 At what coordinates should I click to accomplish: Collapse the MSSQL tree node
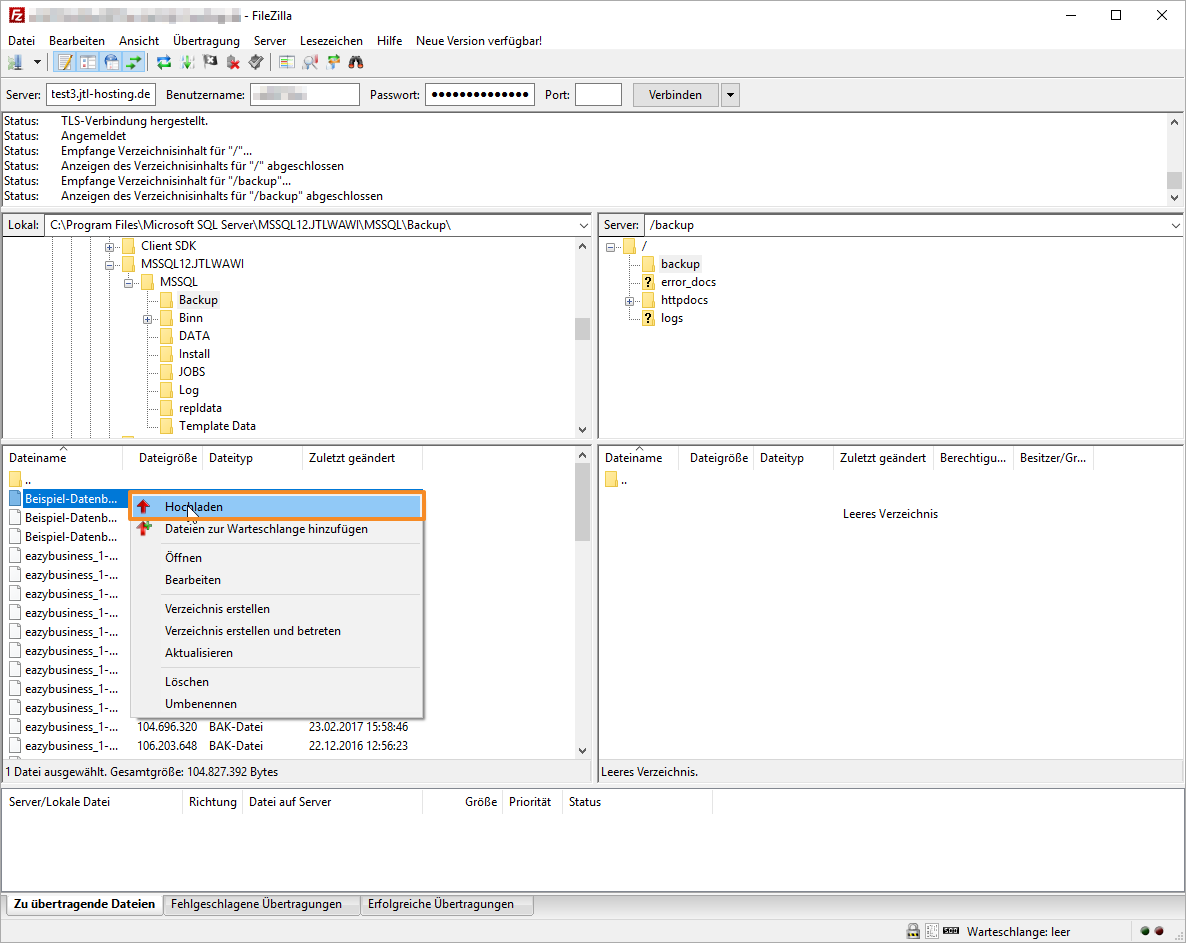pyautogui.click(x=129, y=283)
